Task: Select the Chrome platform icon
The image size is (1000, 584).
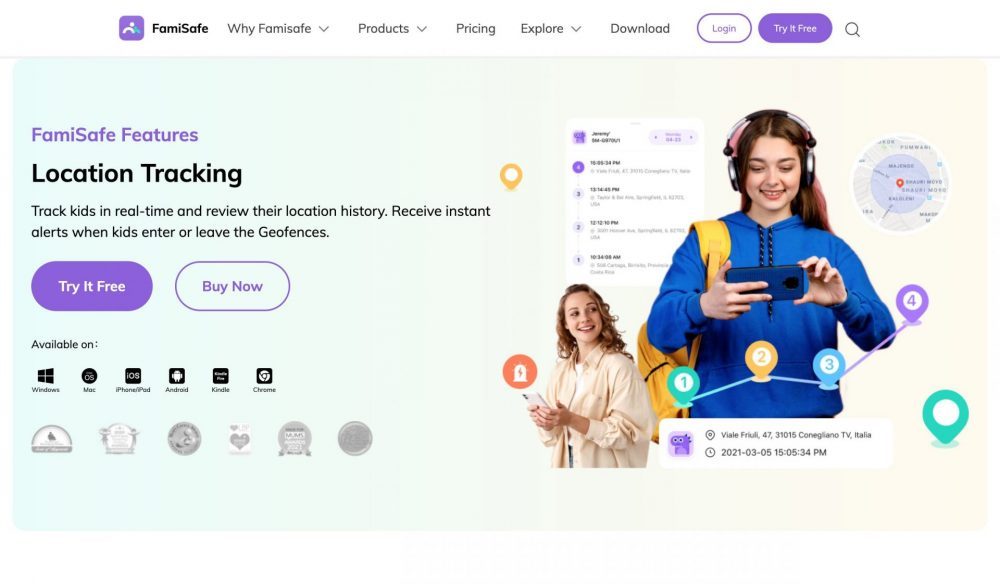Action: tap(264, 376)
